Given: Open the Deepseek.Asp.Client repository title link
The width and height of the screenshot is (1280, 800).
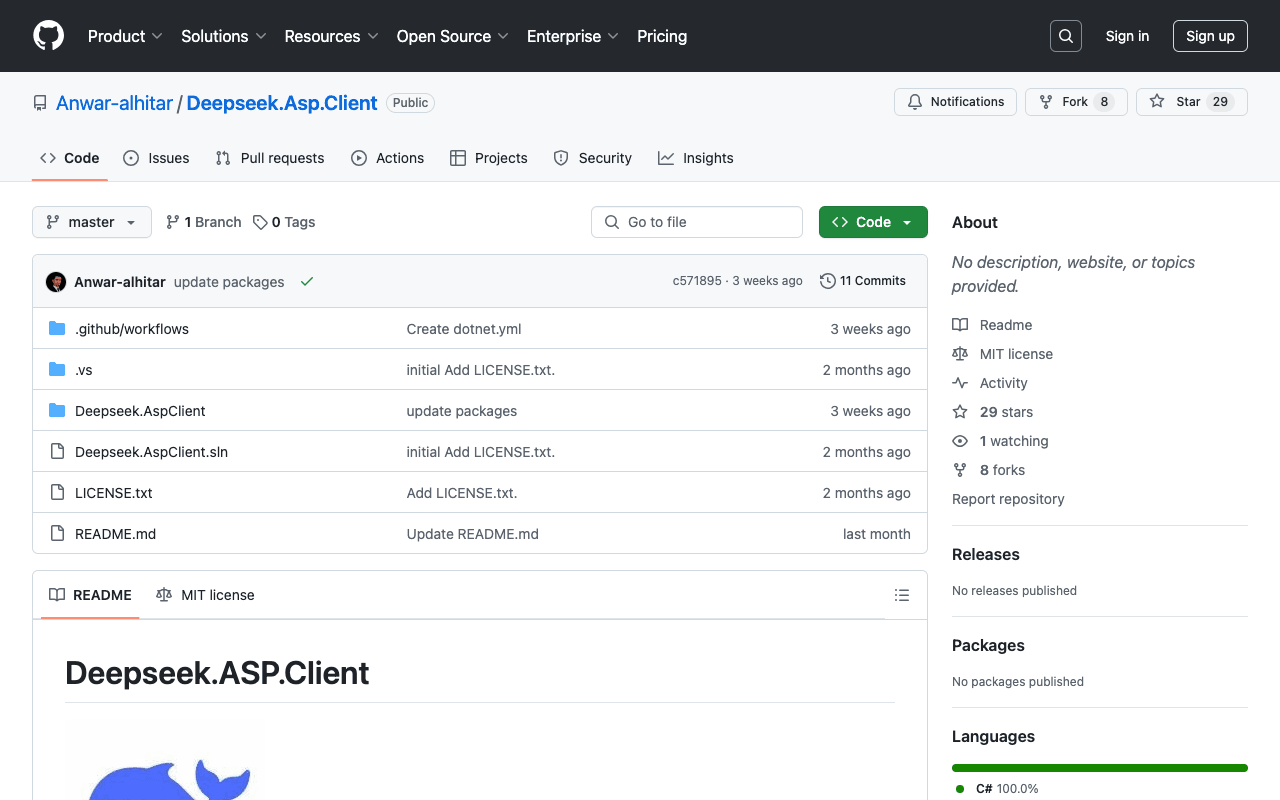Looking at the screenshot, I should click(x=282, y=103).
